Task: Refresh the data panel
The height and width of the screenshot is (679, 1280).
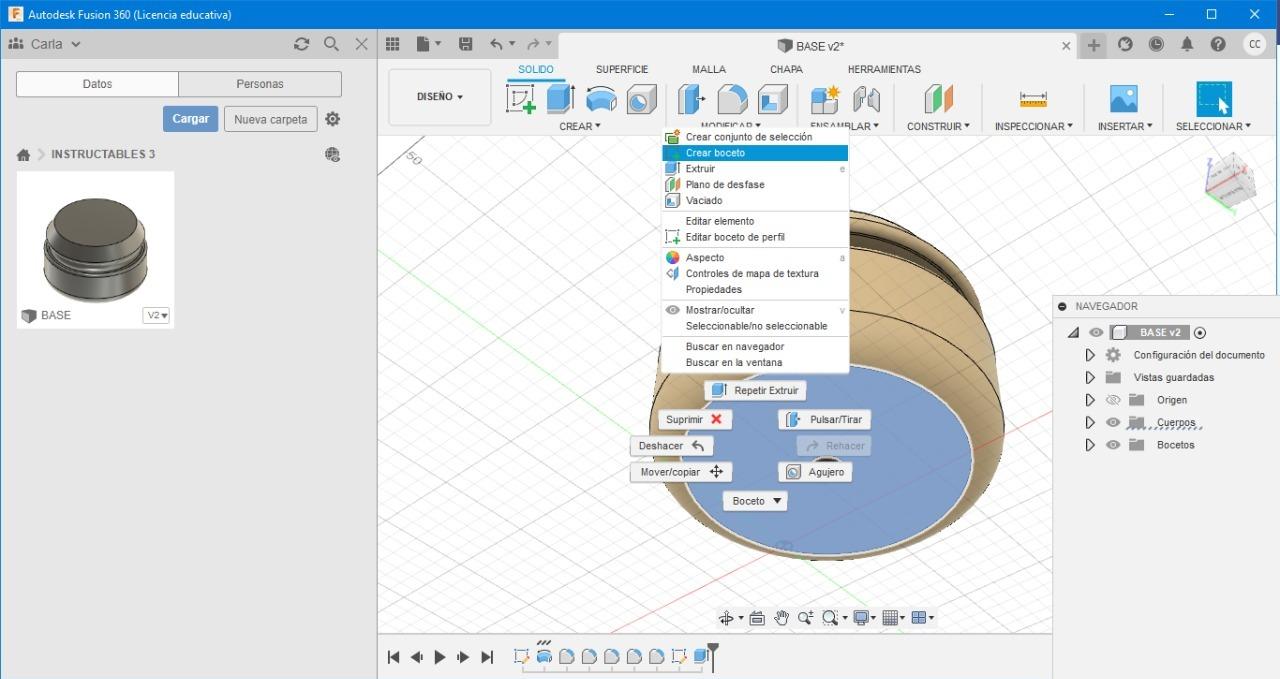Action: click(301, 44)
